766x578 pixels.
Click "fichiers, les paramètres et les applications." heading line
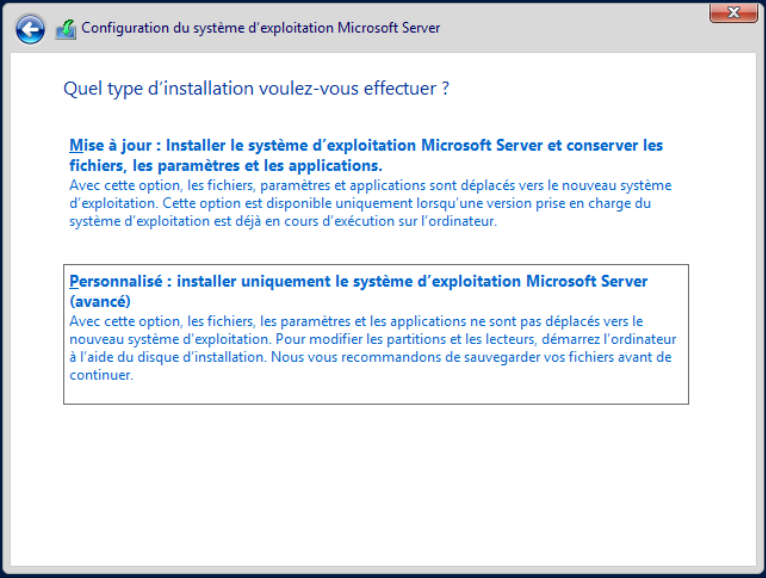226,165
